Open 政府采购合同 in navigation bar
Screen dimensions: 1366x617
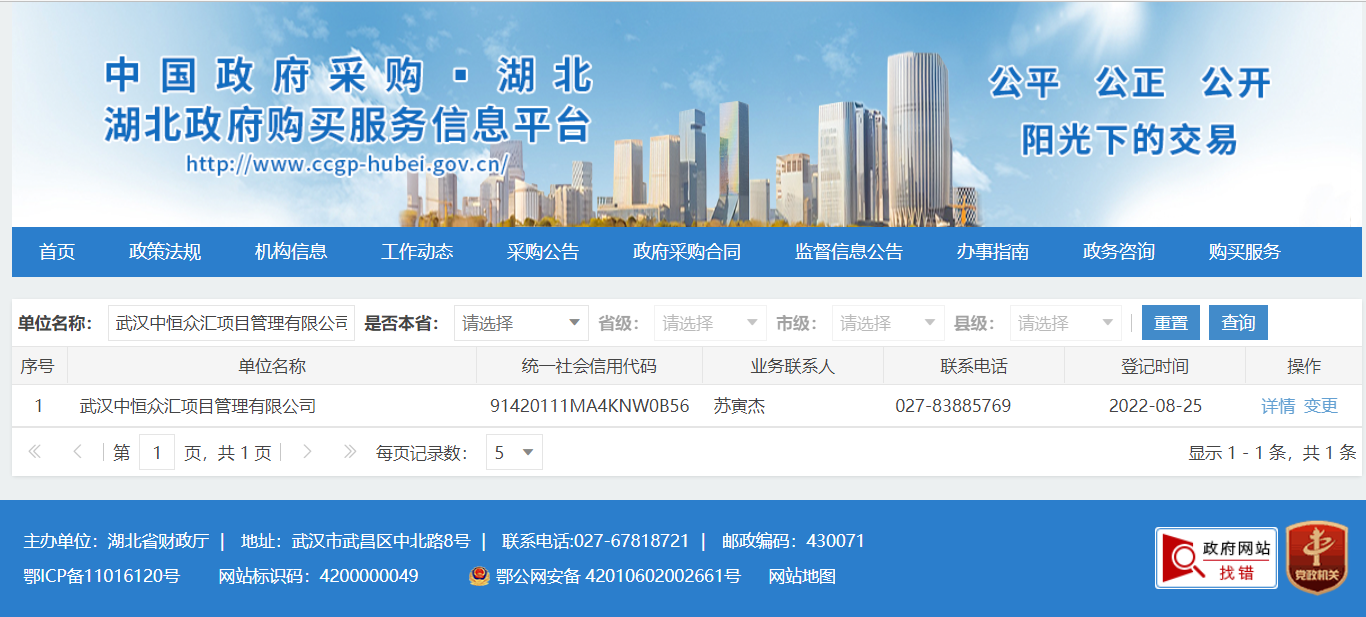click(x=687, y=252)
